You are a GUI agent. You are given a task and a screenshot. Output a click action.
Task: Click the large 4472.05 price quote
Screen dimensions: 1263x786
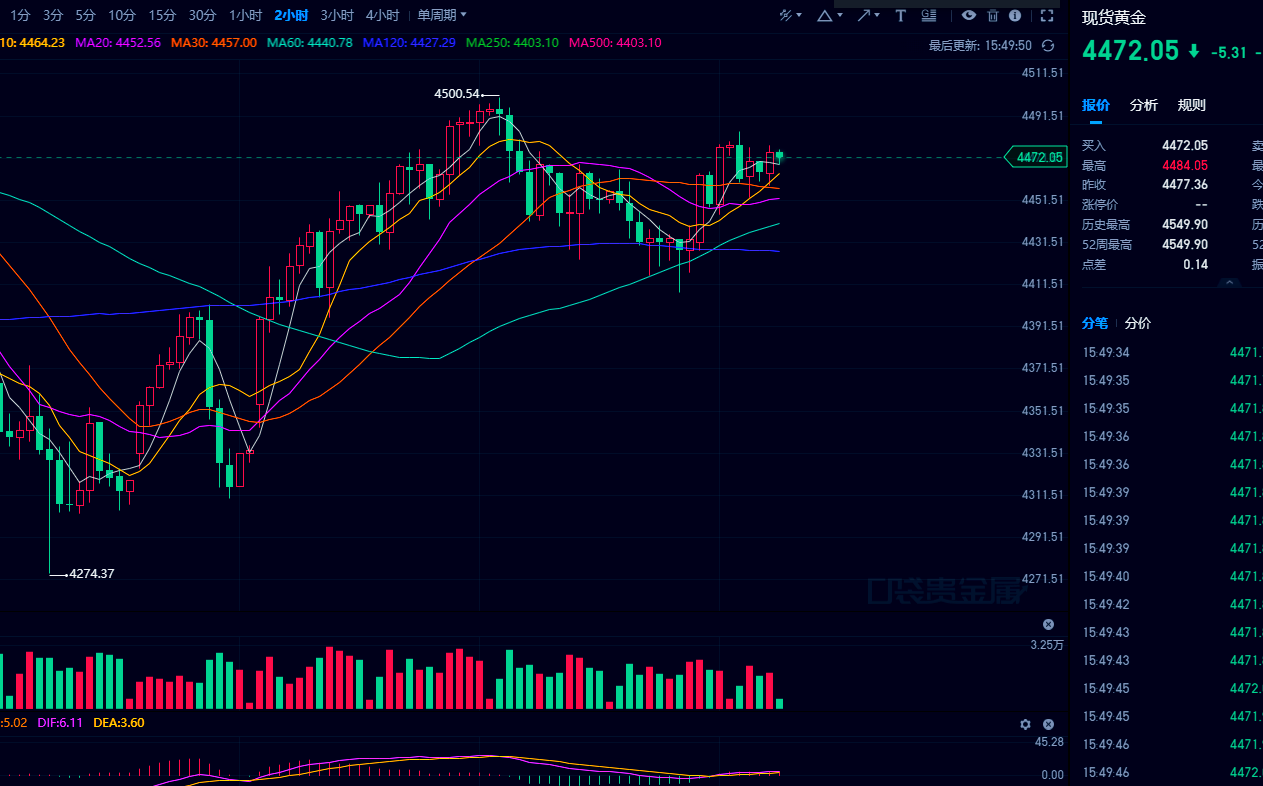[1130, 51]
